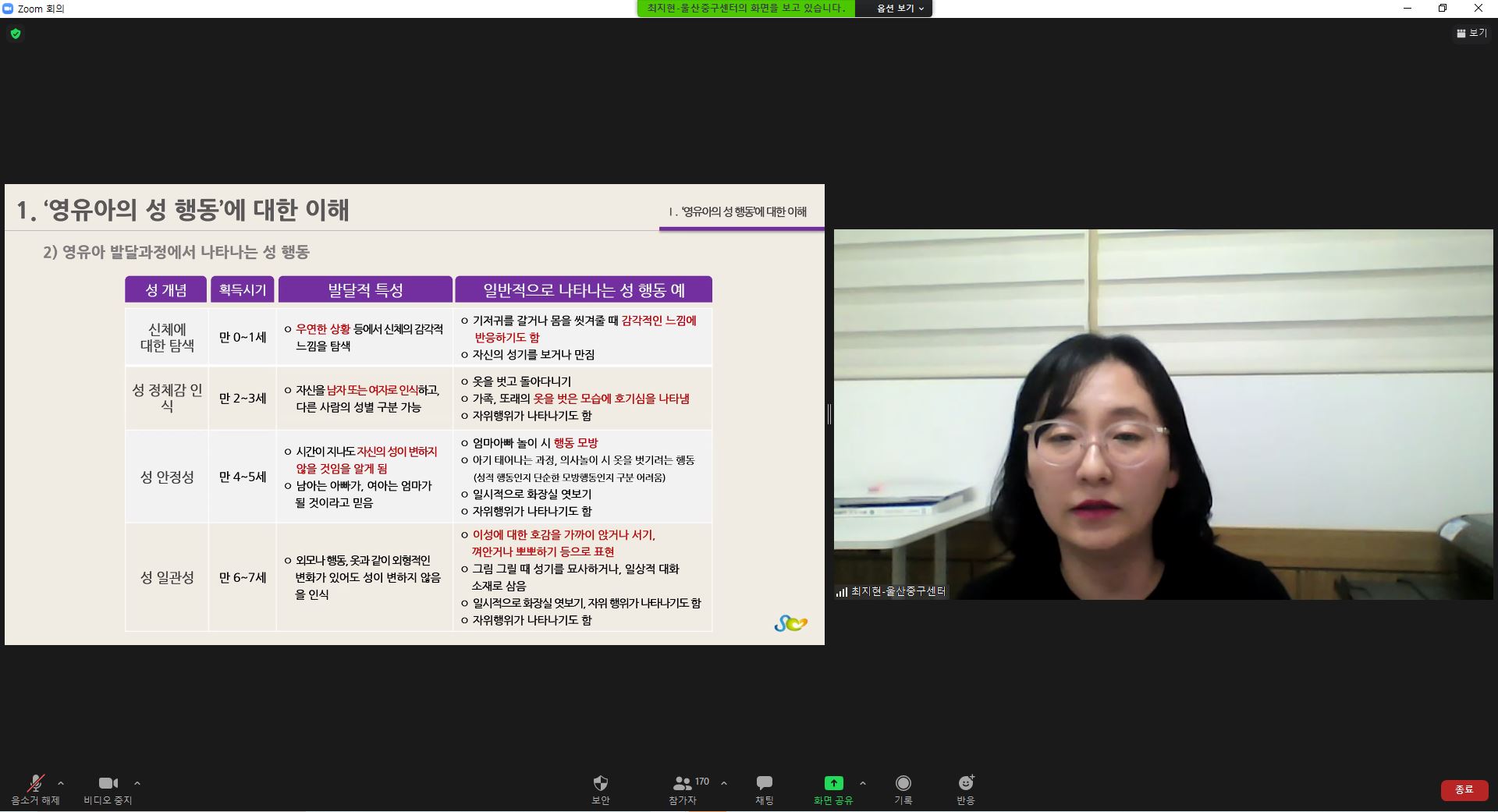1498x812 pixels.
Task: Expand the participants options arrow
Action: (x=724, y=783)
